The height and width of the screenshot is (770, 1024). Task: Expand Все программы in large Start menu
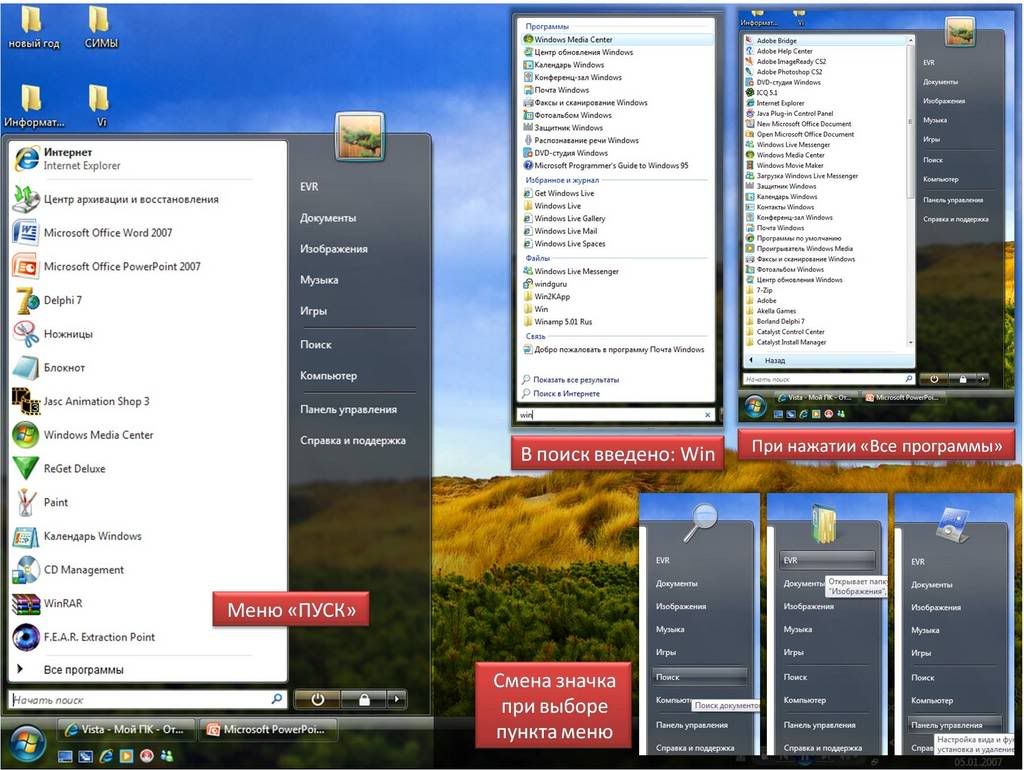83,670
